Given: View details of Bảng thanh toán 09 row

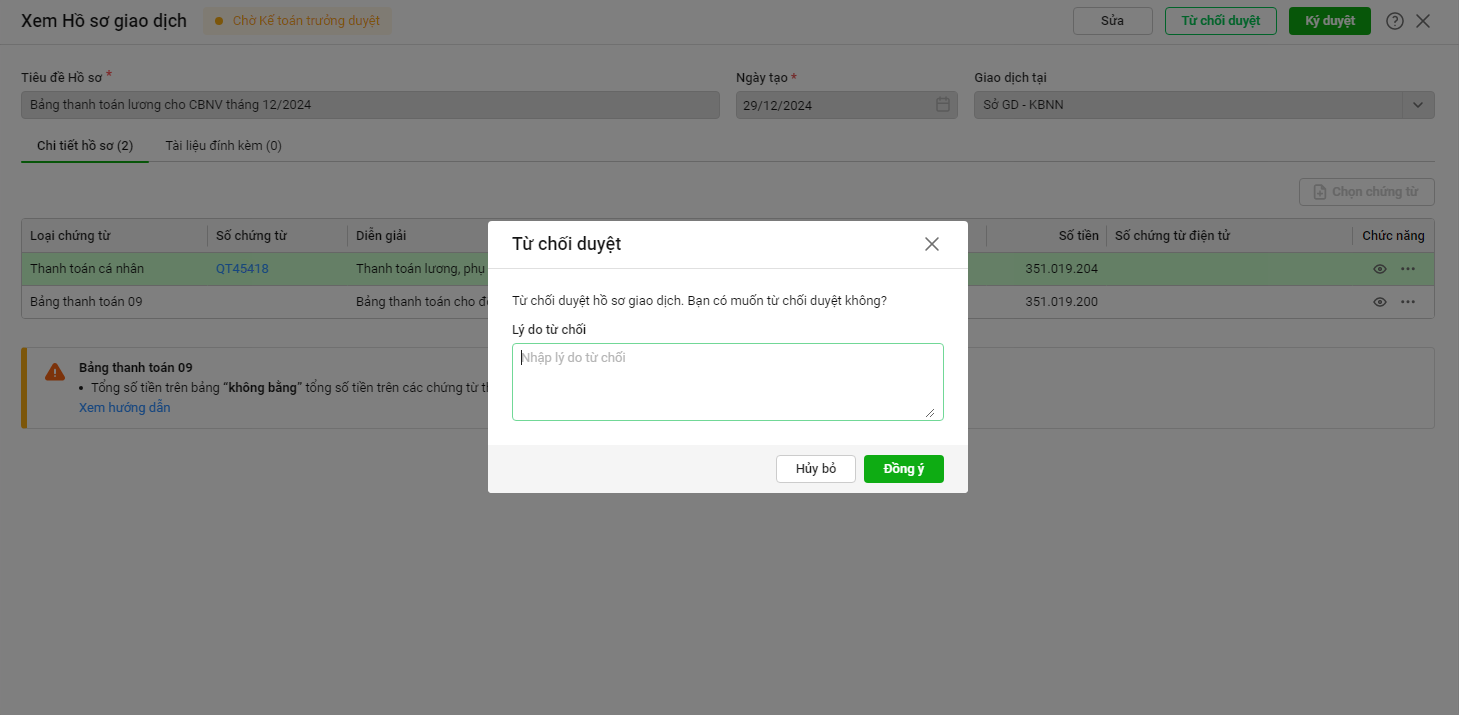Looking at the screenshot, I should pyautogui.click(x=1380, y=302).
